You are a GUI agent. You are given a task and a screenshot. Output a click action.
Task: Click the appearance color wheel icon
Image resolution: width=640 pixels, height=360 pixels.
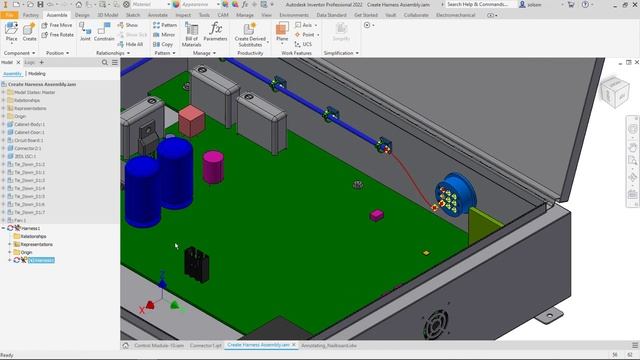(176, 4)
